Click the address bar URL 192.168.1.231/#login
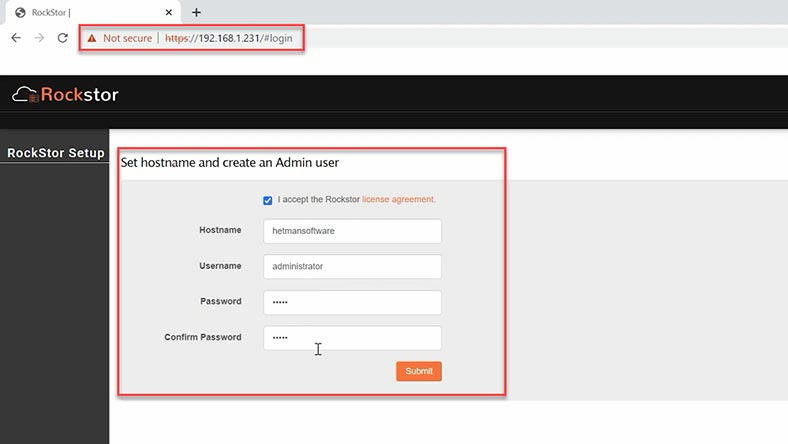Viewport: 788px width, 444px height. point(228,38)
